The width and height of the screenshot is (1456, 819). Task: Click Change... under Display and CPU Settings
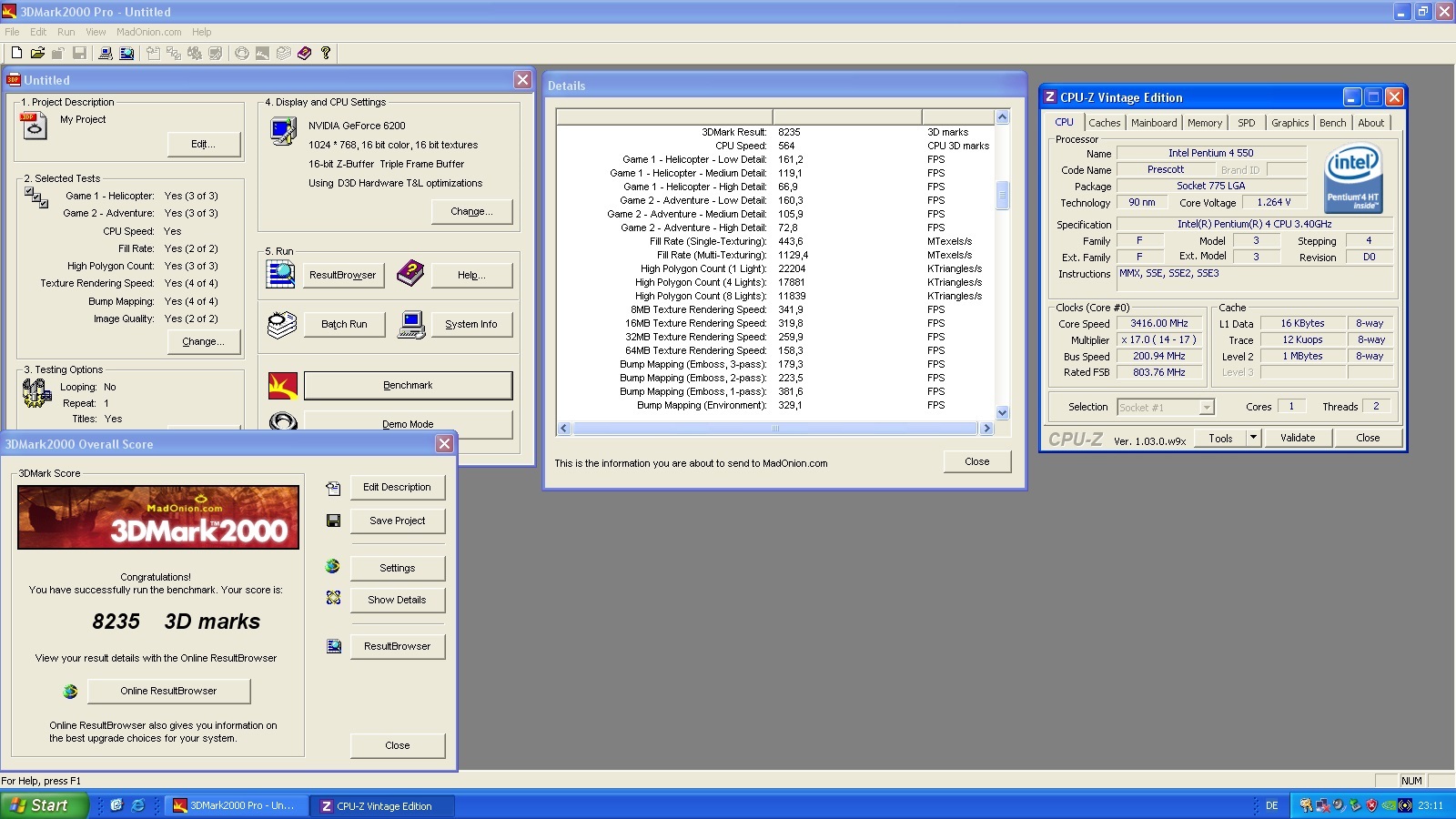(x=471, y=212)
